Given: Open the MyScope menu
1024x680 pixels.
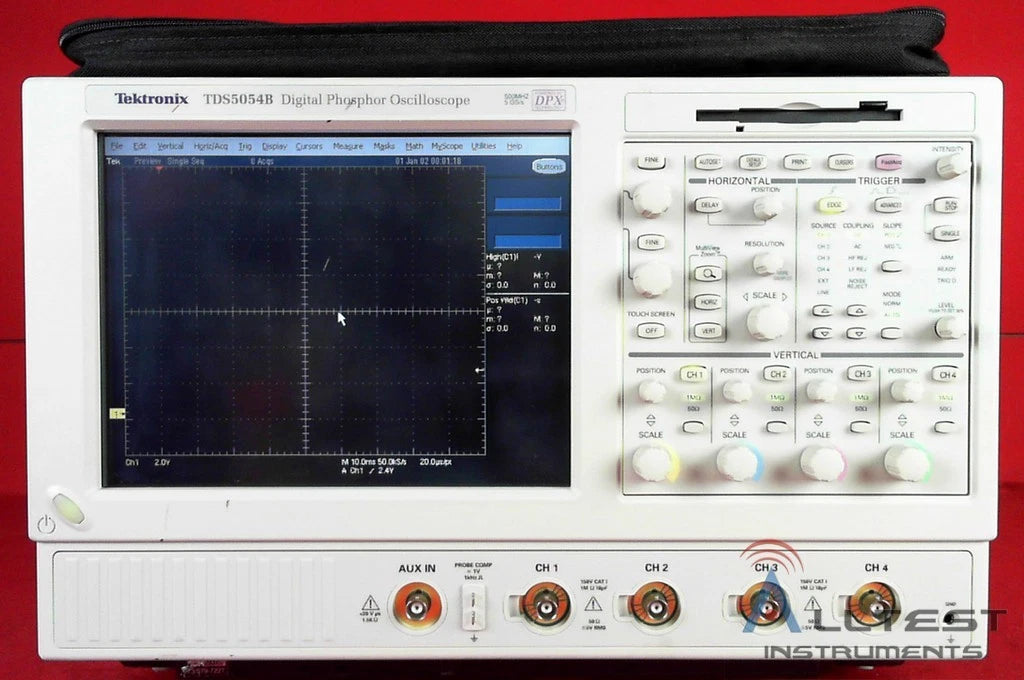Looking at the screenshot, I should 447,146.
